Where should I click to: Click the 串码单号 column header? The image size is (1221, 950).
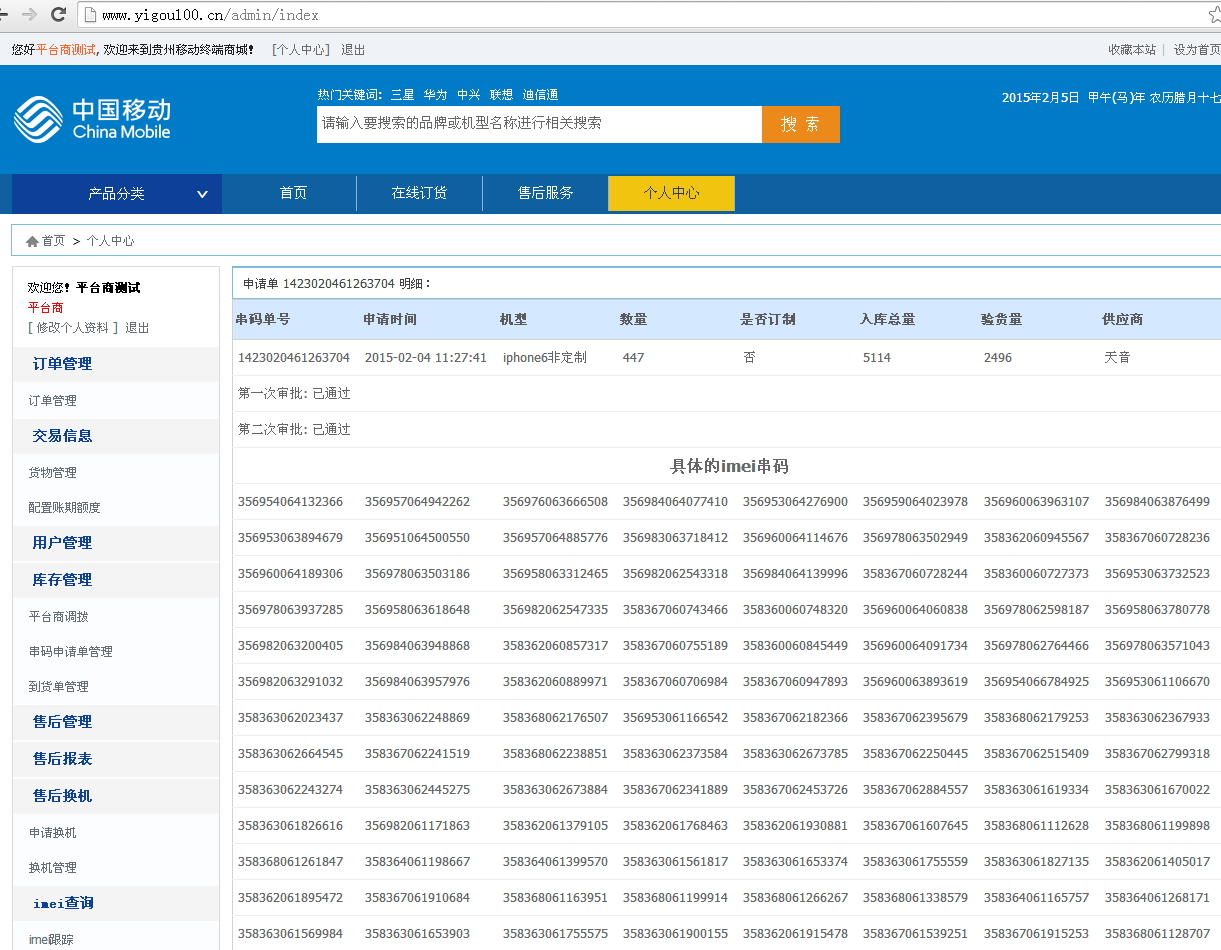click(x=263, y=320)
